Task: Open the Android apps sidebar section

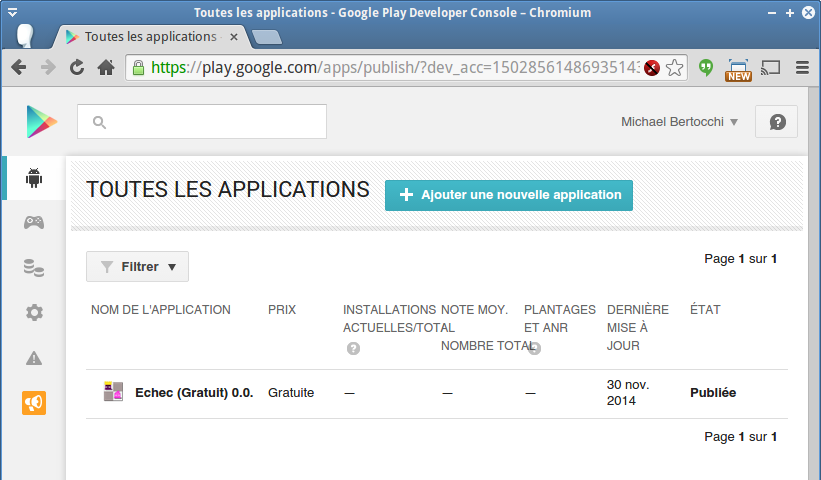Action: coord(34,179)
